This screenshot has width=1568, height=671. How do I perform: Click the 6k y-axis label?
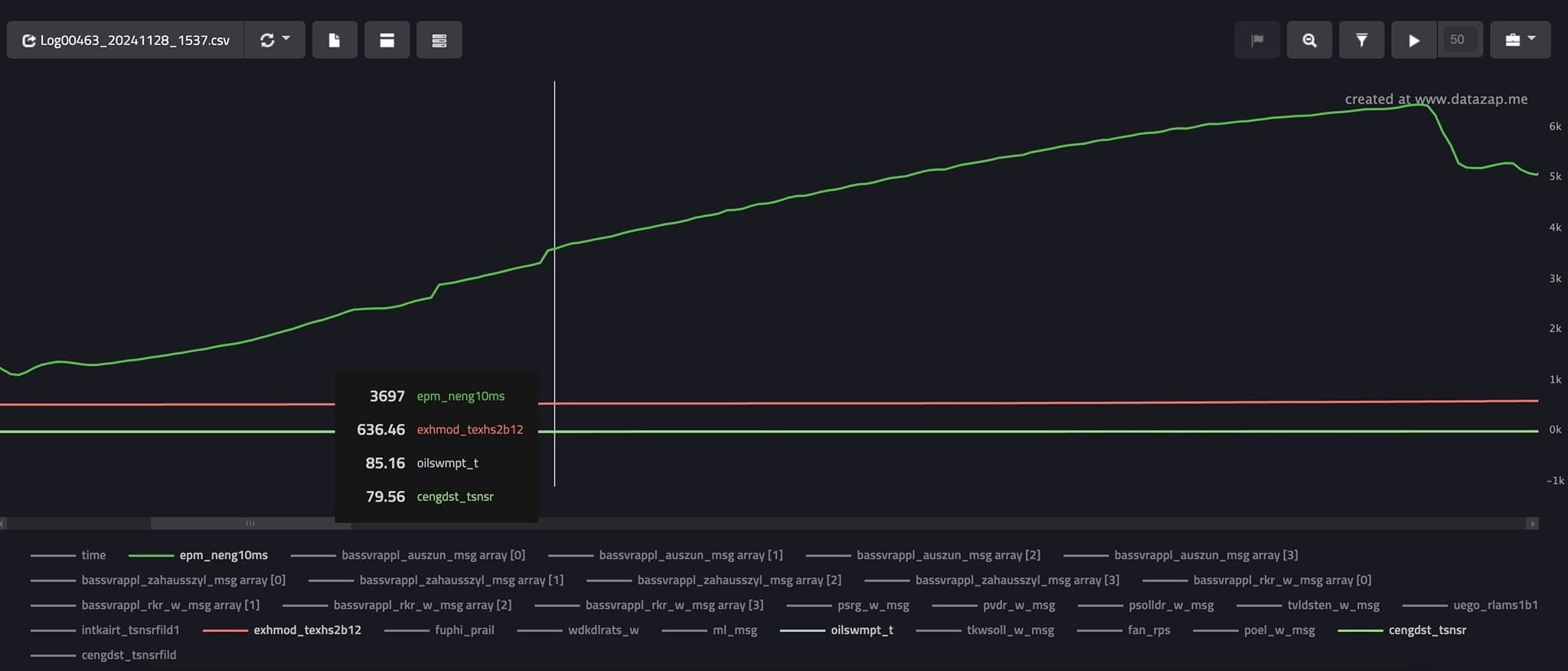pos(1555,126)
